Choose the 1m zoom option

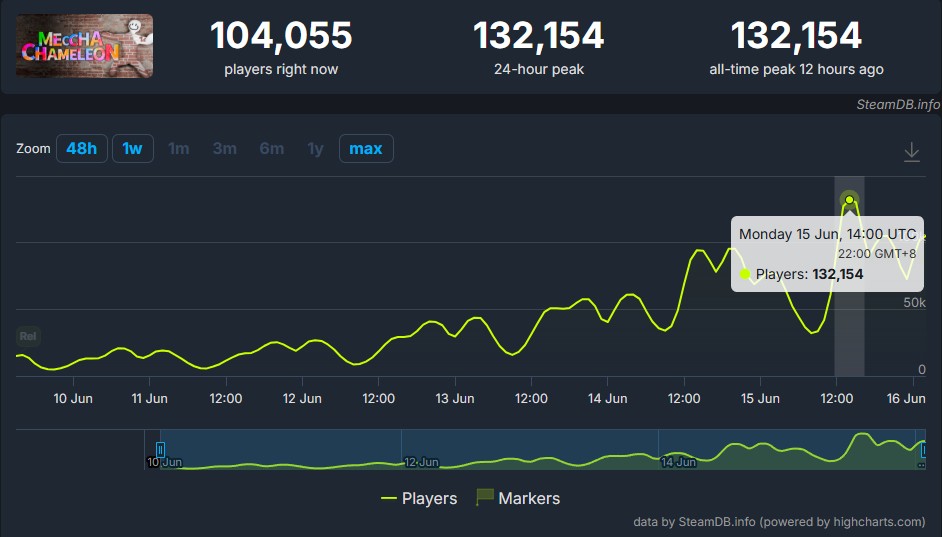coord(178,148)
